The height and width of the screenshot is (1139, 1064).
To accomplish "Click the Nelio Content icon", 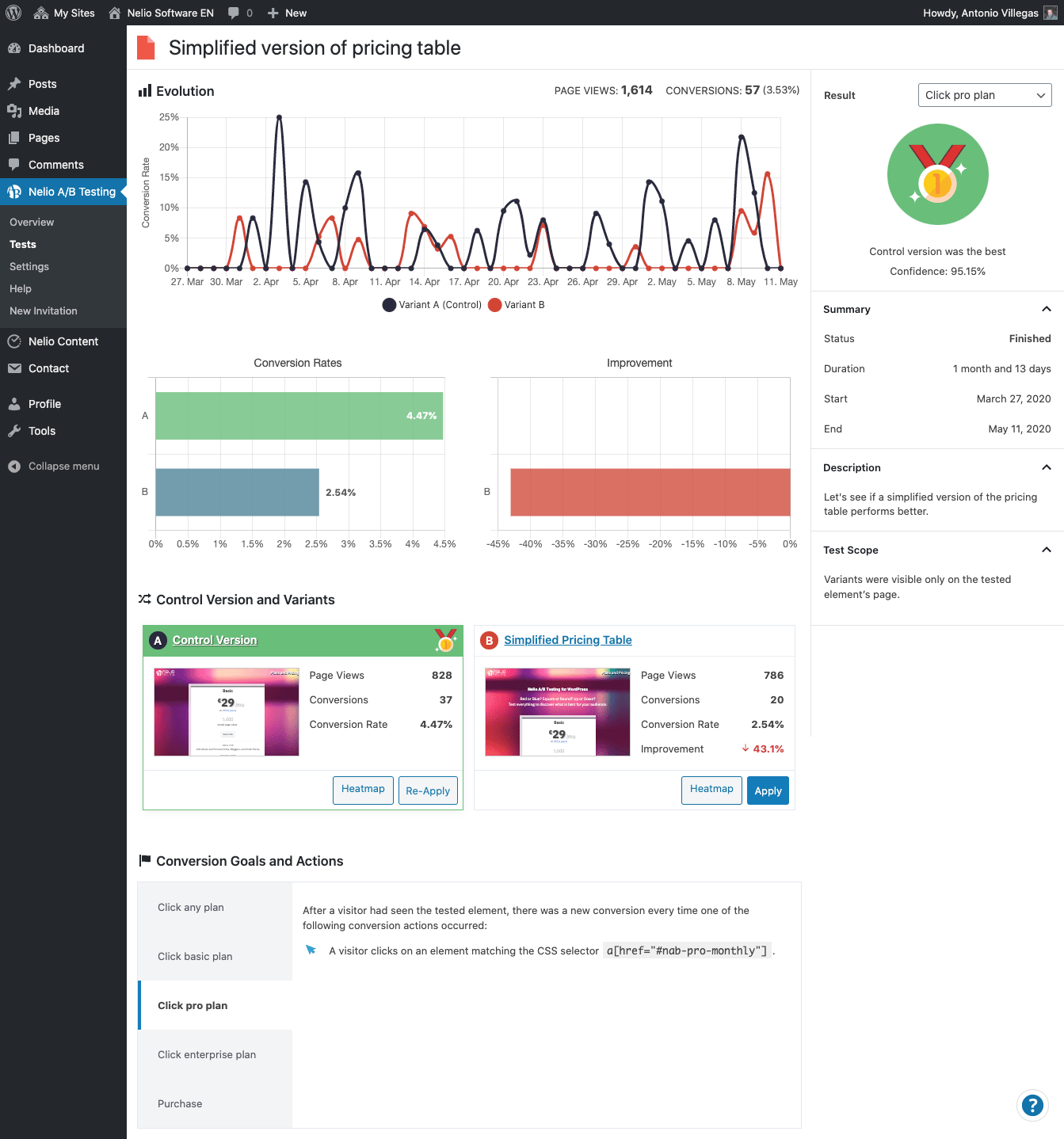I will click(x=14, y=341).
